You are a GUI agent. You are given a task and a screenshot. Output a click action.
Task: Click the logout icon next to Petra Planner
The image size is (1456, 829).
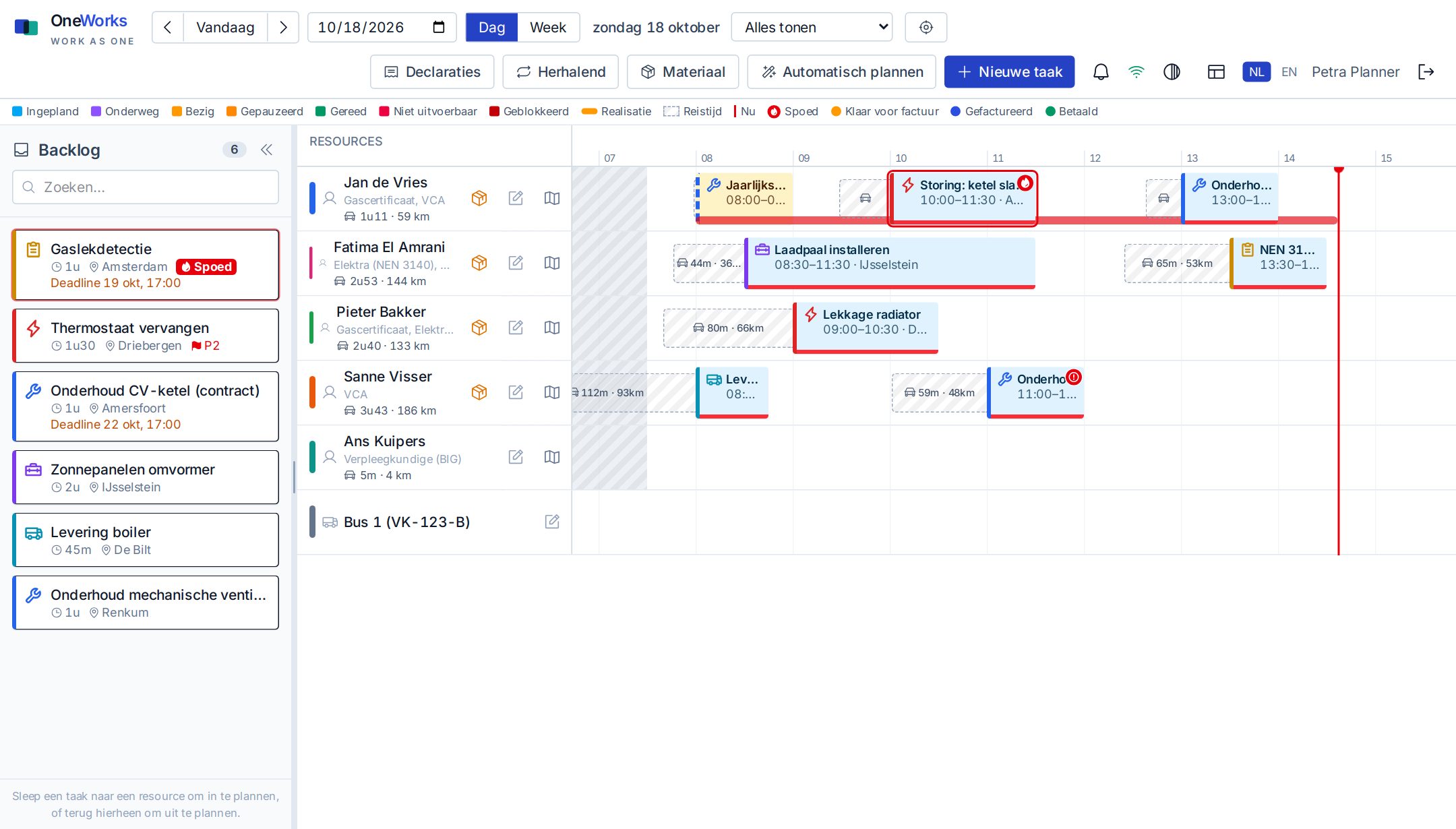coord(1426,72)
